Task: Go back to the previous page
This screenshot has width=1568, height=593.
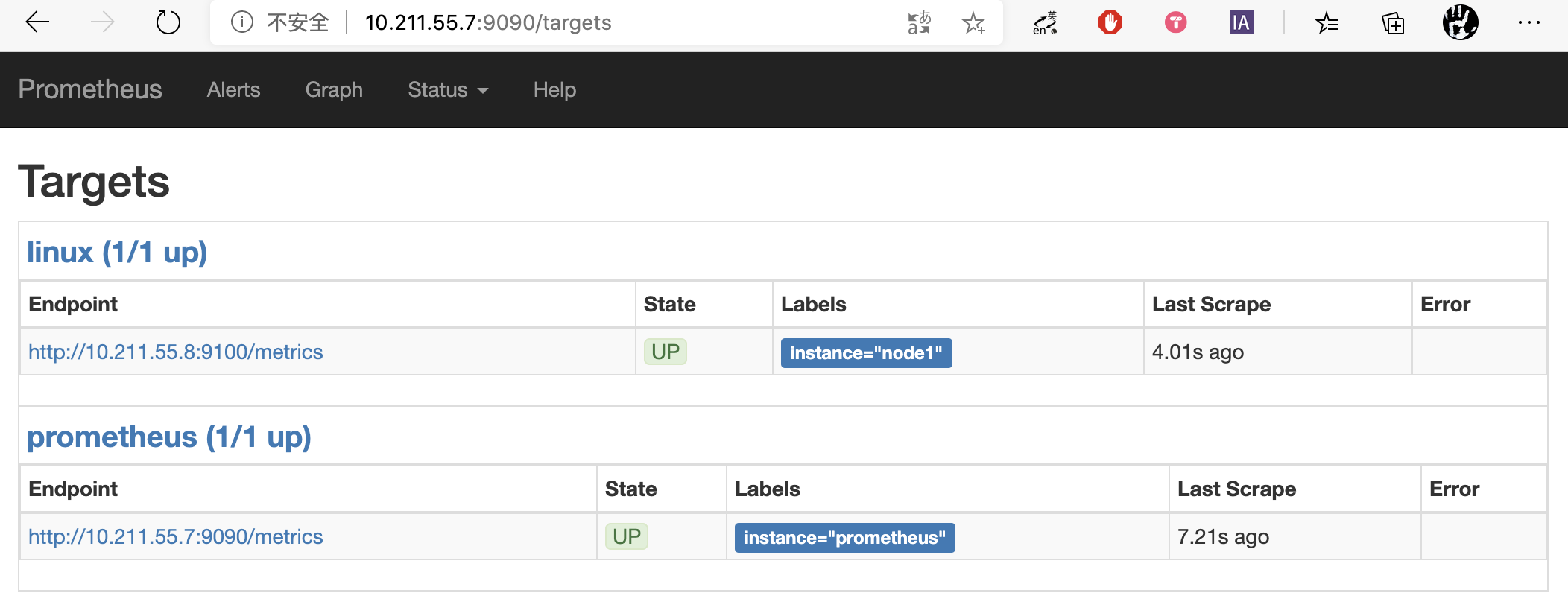Action: coord(37,22)
